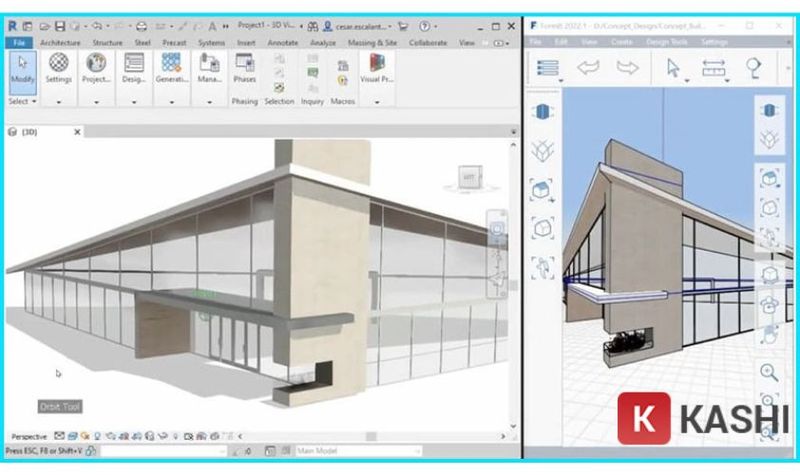Click FormIt right panel magnifier zoom icon
The width and height of the screenshot is (800, 475).
point(769,372)
